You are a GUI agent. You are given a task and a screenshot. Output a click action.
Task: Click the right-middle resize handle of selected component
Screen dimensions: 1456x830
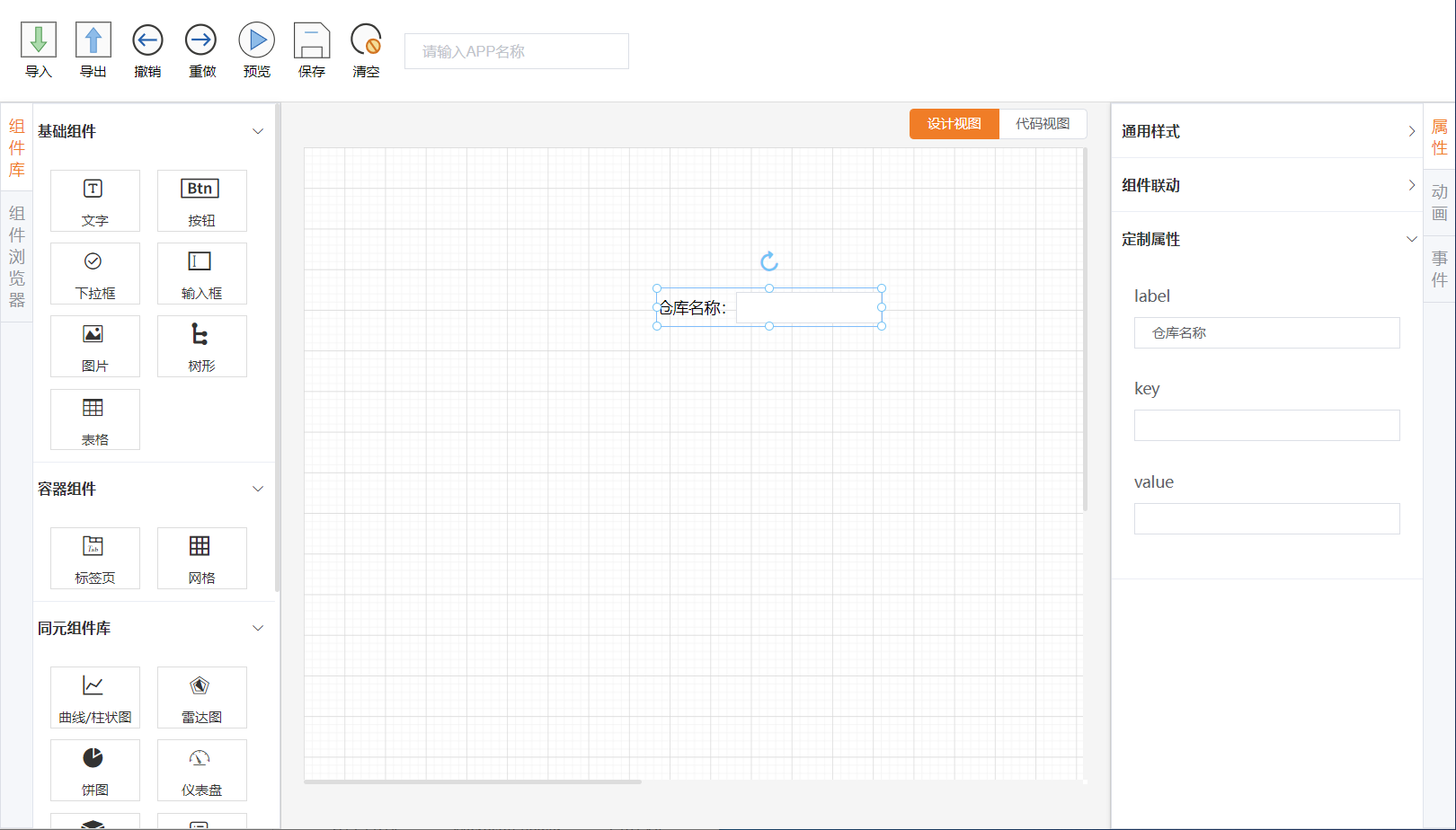(882, 307)
